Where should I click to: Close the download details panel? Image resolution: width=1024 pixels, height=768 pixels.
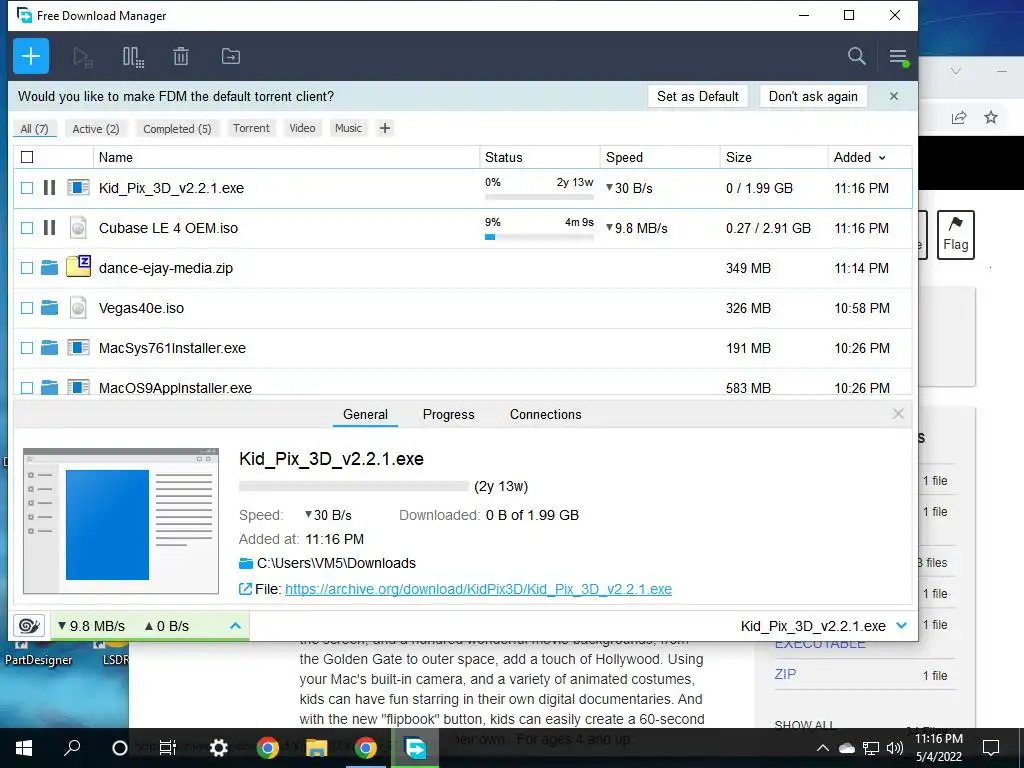[x=898, y=414]
